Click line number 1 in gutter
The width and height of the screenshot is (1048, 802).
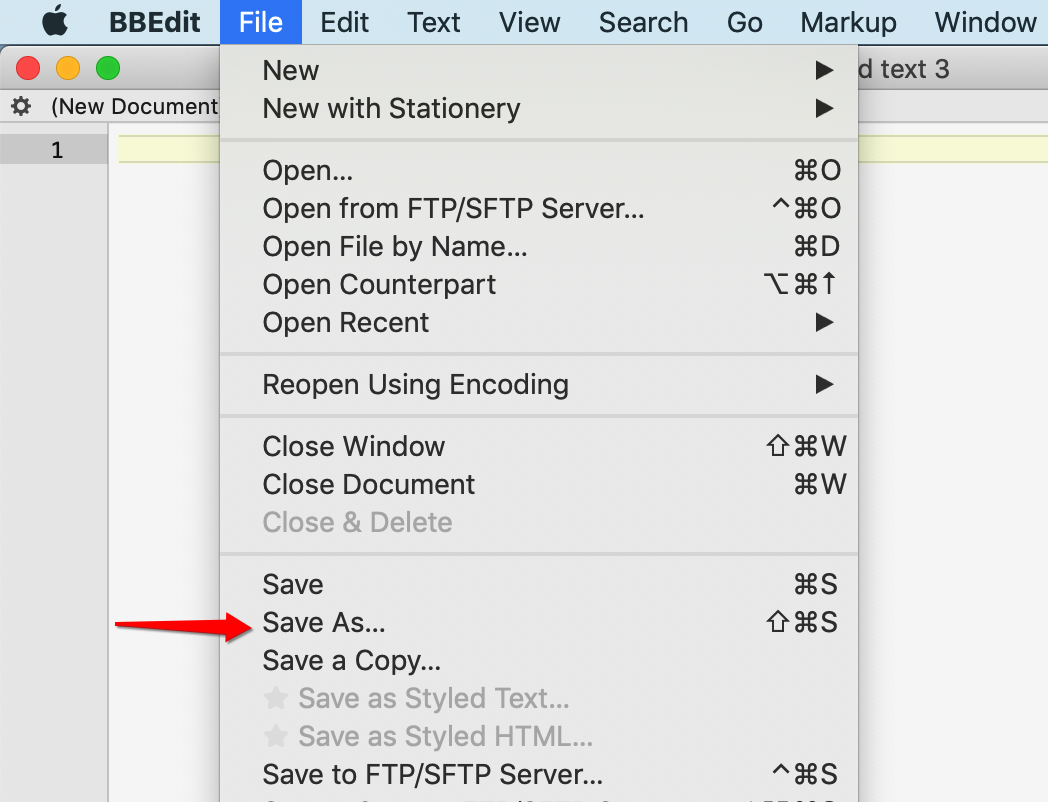click(x=57, y=151)
